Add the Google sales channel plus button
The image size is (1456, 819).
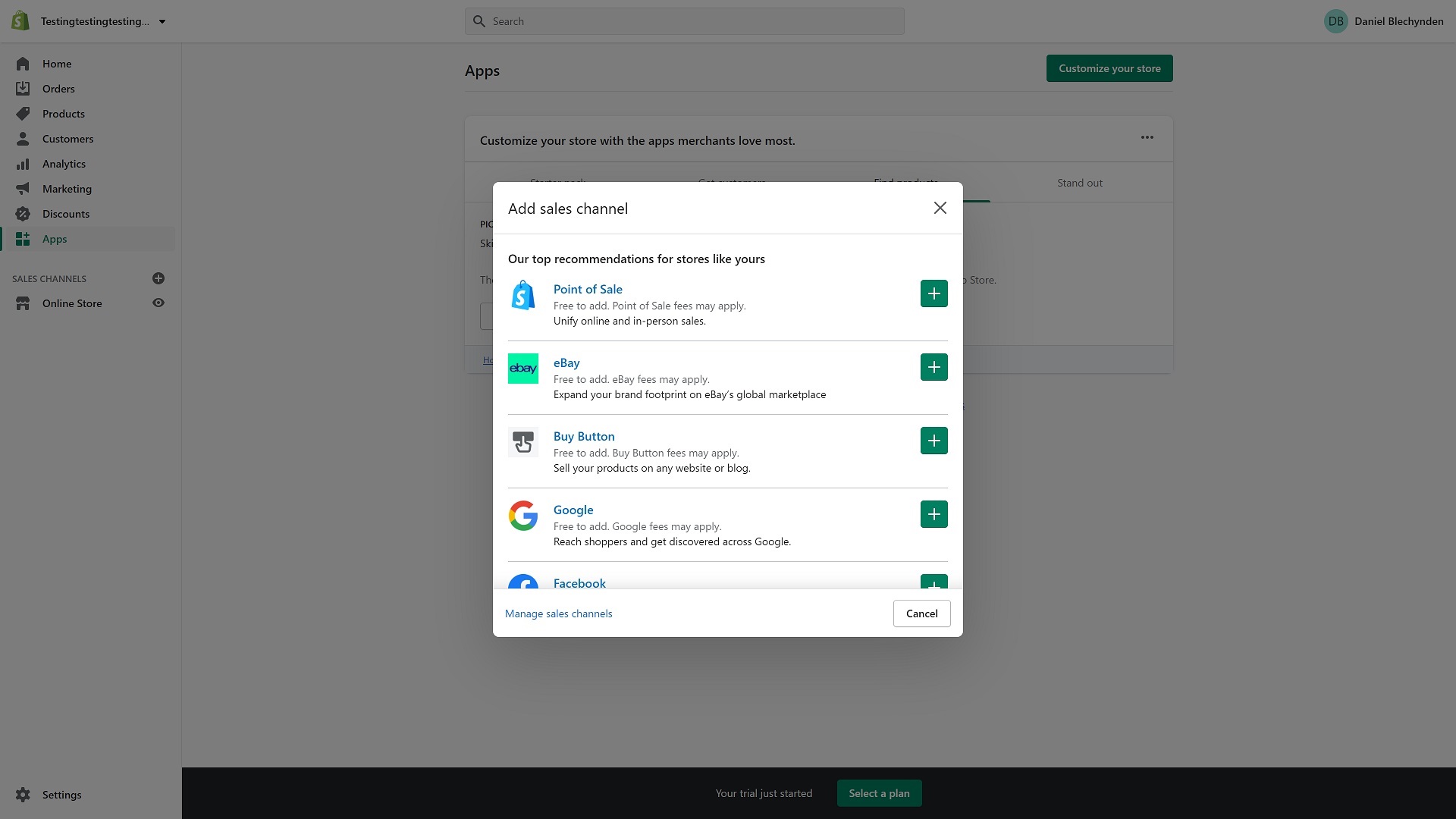934,514
